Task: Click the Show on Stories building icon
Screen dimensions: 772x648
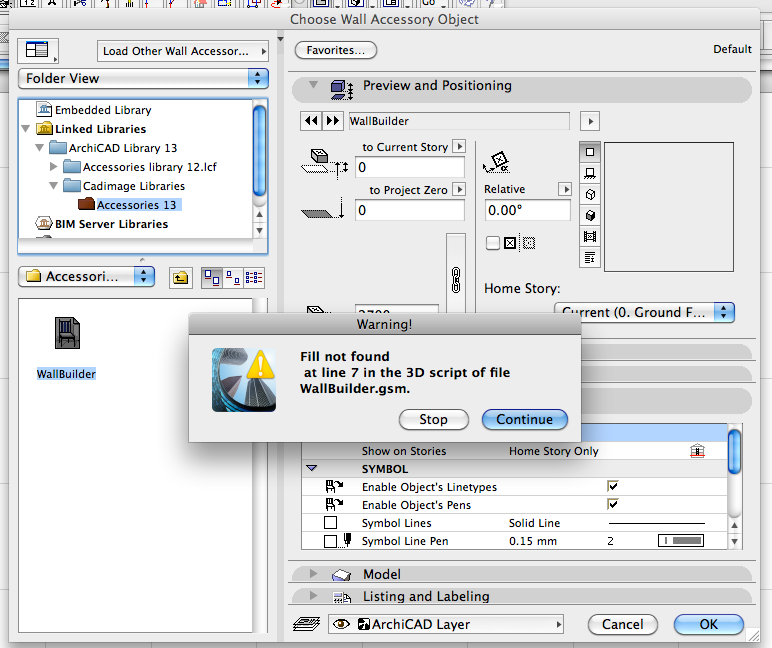Action: tap(697, 451)
